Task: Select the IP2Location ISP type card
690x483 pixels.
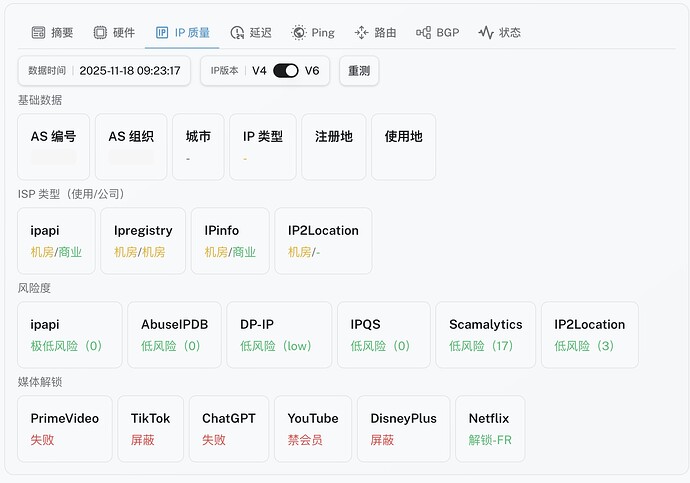Action: click(x=323, y=240)
